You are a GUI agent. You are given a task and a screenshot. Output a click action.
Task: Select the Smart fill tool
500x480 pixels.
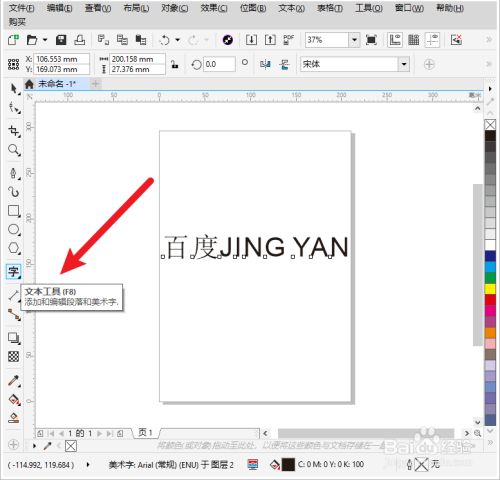tap(14, 418)
